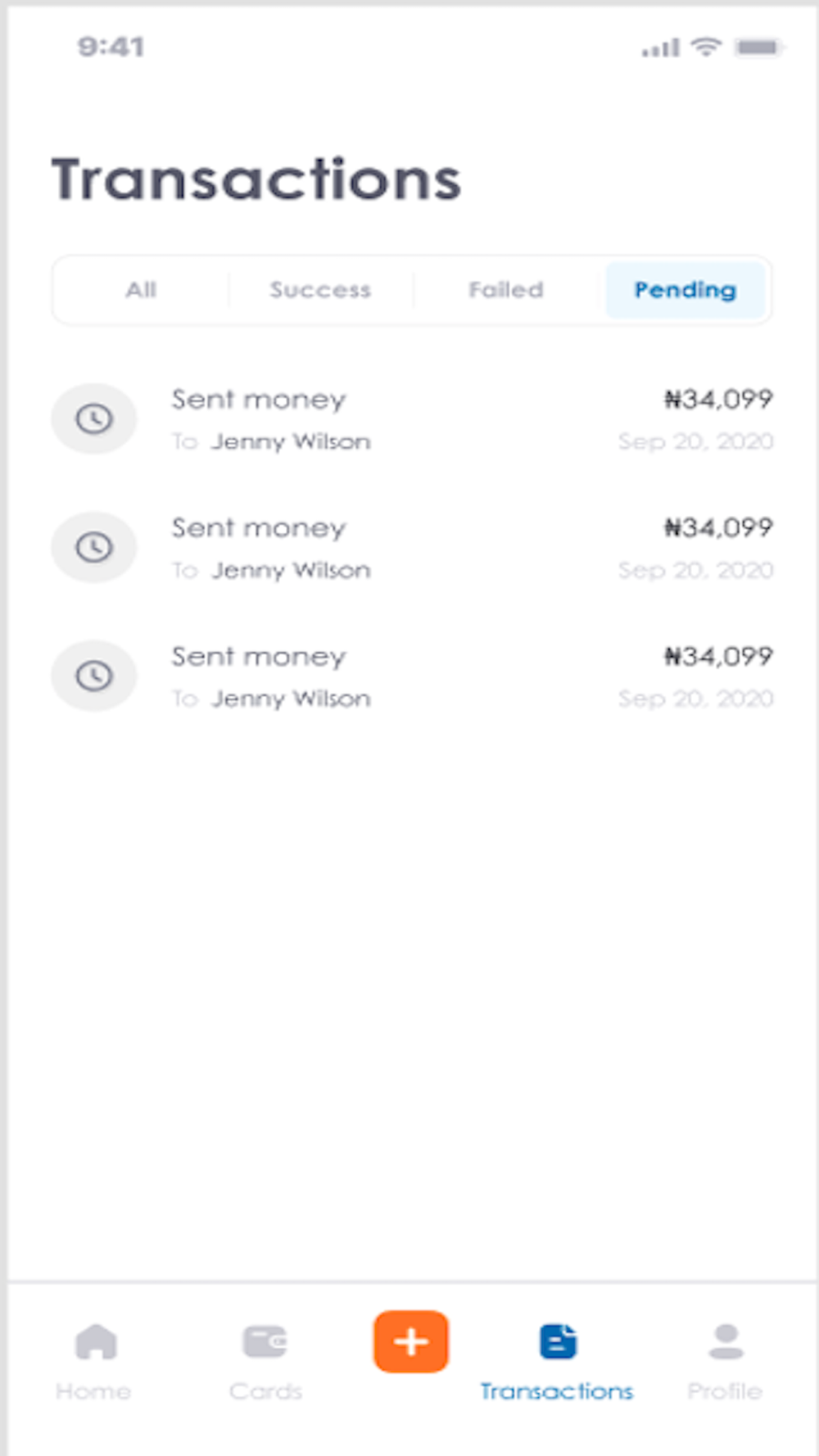Show the Failed transactions tab

(x=506, y=290)
